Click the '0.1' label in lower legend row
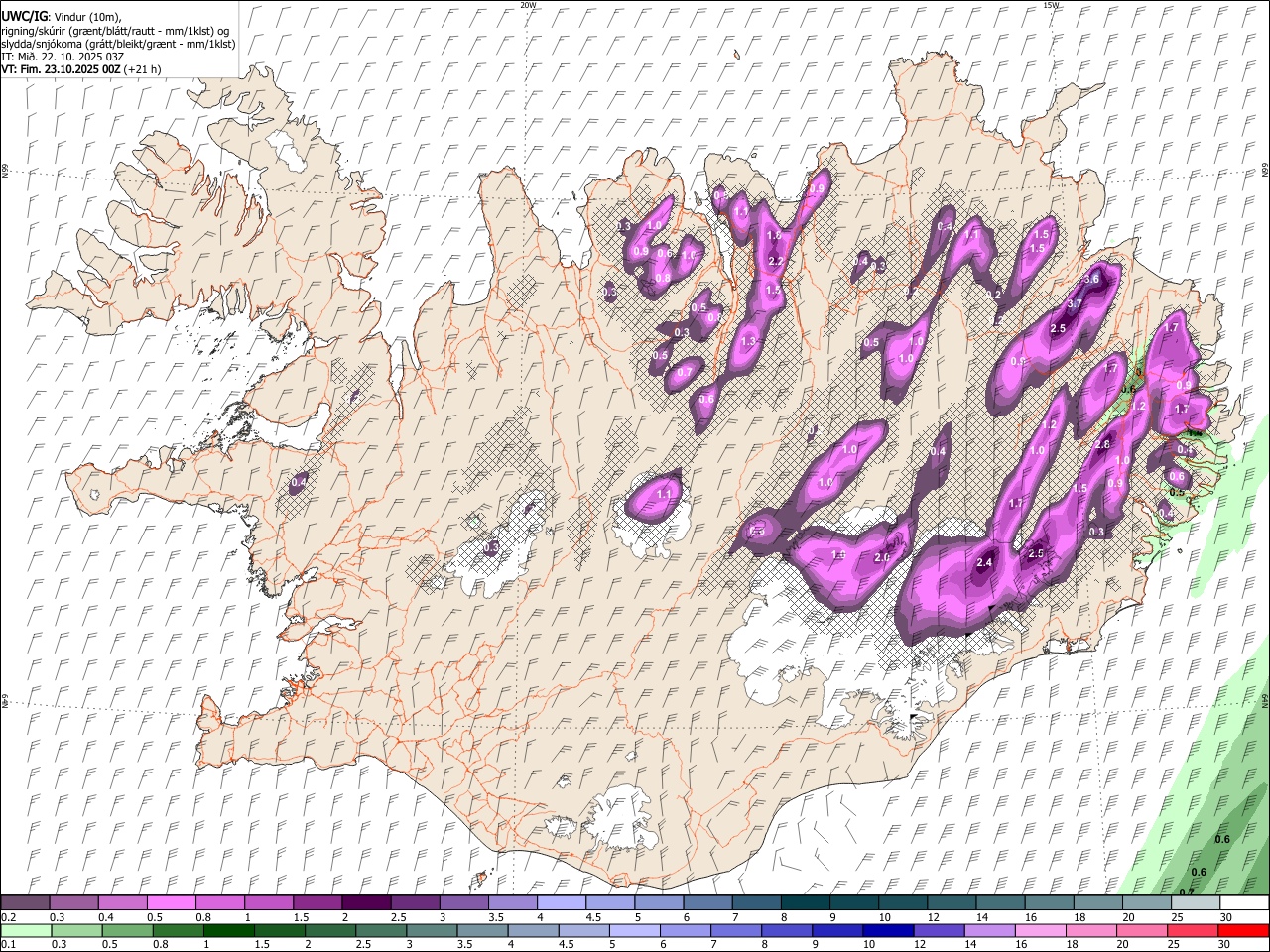This screenshot has height=952, width=1270. [x=8, y=944]
